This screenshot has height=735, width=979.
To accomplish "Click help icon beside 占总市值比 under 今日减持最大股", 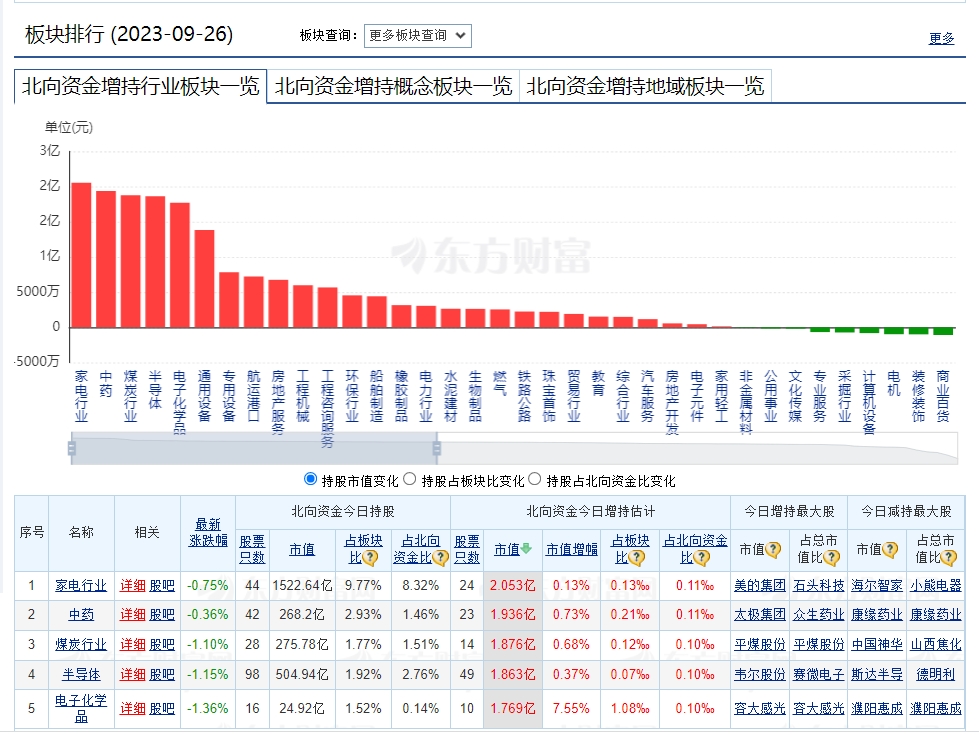I will point(949,558).
